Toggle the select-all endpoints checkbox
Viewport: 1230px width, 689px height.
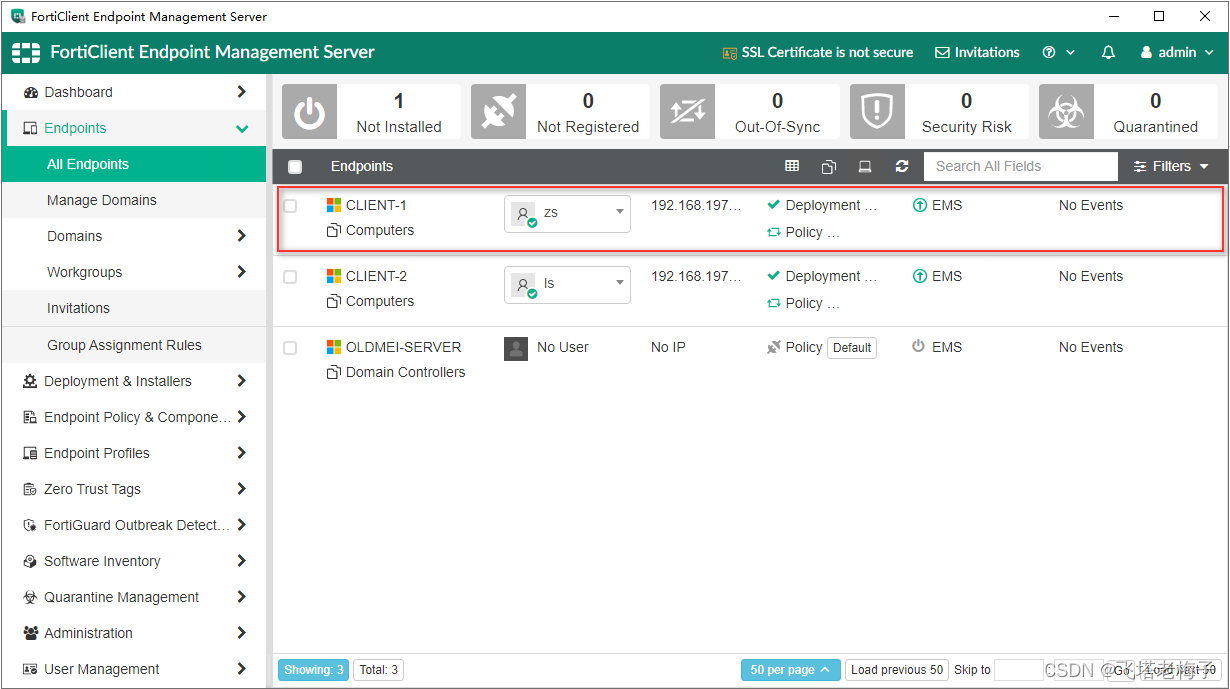tap(295, 167)
